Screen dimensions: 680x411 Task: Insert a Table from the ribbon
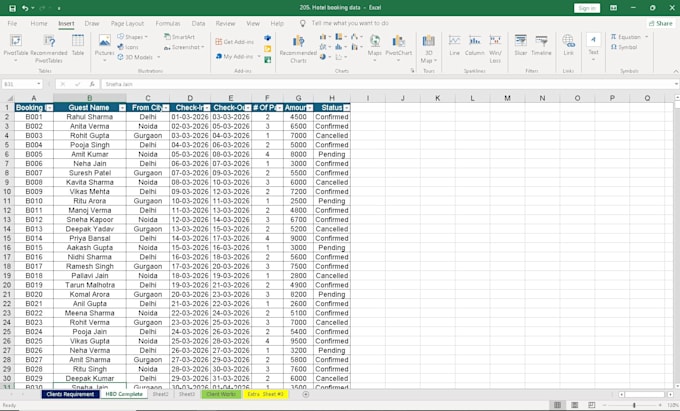(x=78, y=45)
